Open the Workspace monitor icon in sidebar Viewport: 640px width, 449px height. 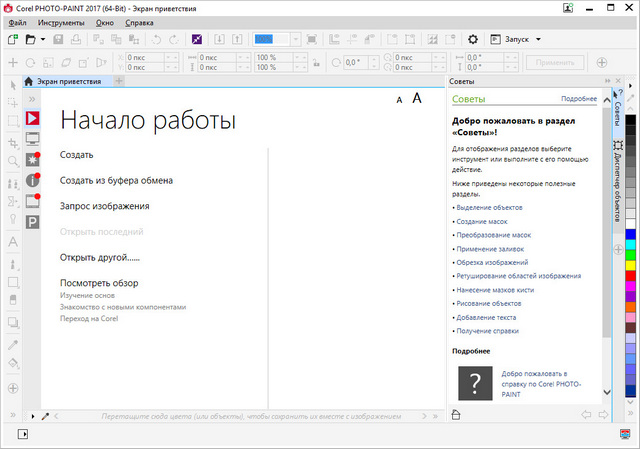tap(32, 139)
